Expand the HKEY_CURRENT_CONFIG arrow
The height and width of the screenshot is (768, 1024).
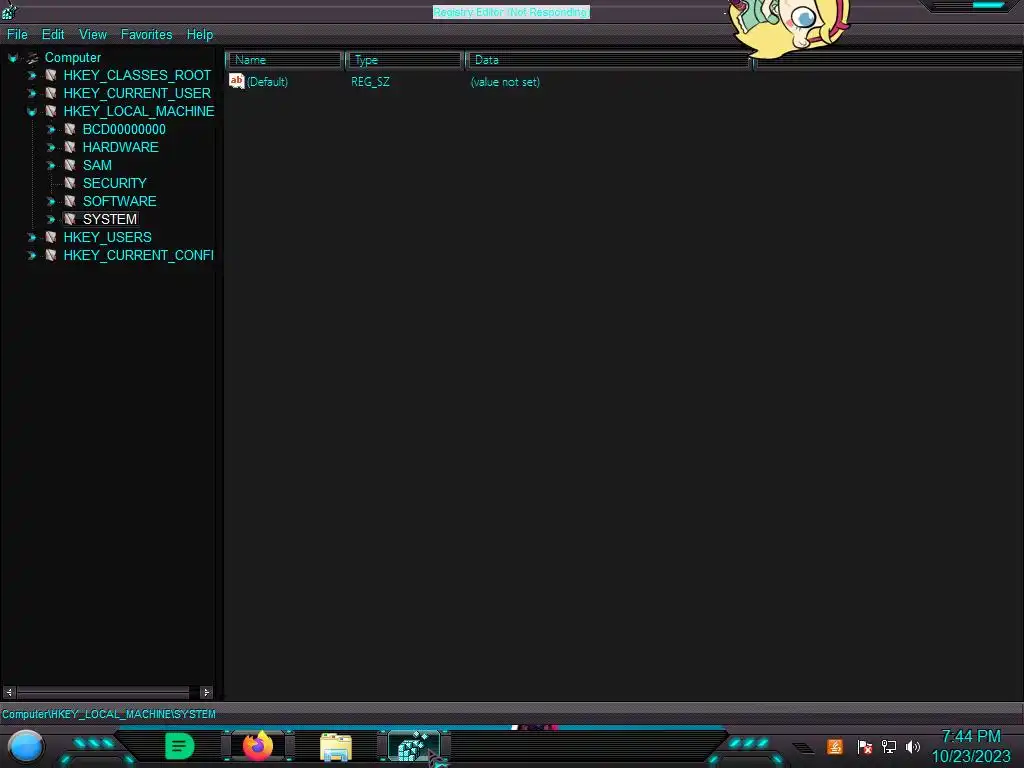pos(31,255)
